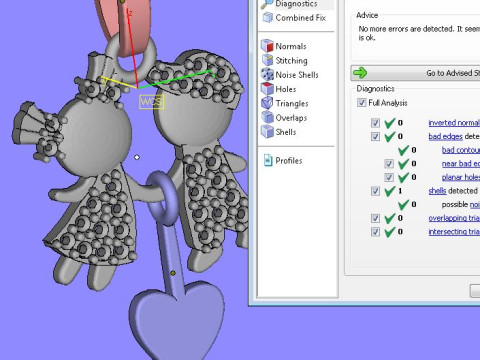Click the yellow WCS label in viewport
The height and width of the screenshot is (360, 480).
[x=152, y=102]
